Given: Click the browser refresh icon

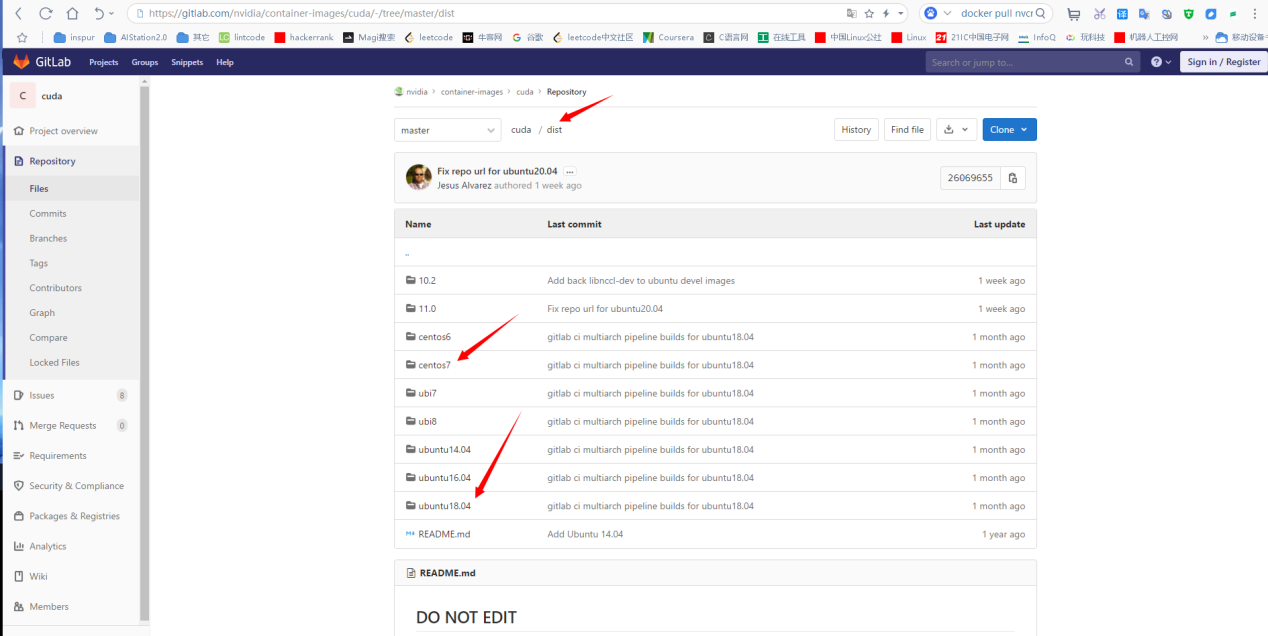Looking at the screenshot, I should click(46, 14).
